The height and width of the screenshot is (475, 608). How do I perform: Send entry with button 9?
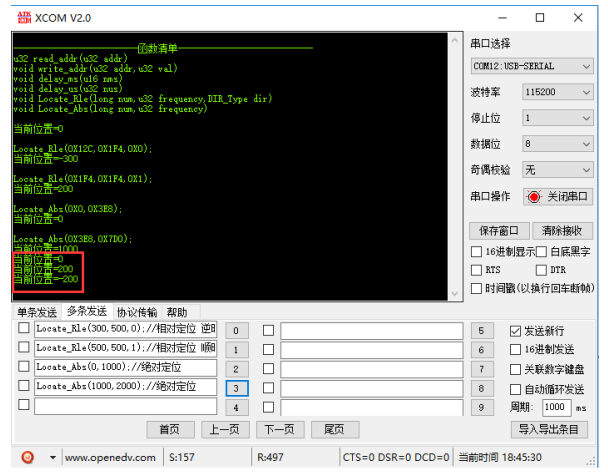click(x=482, y=408)
